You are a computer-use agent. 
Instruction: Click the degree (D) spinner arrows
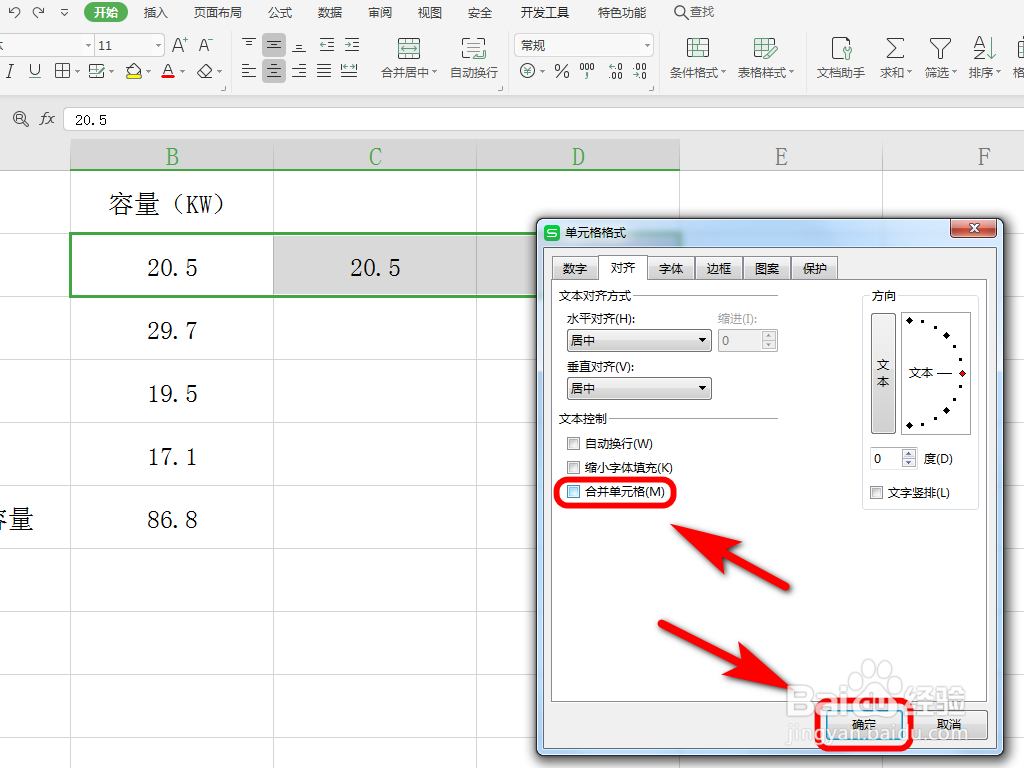pos(909,458)
